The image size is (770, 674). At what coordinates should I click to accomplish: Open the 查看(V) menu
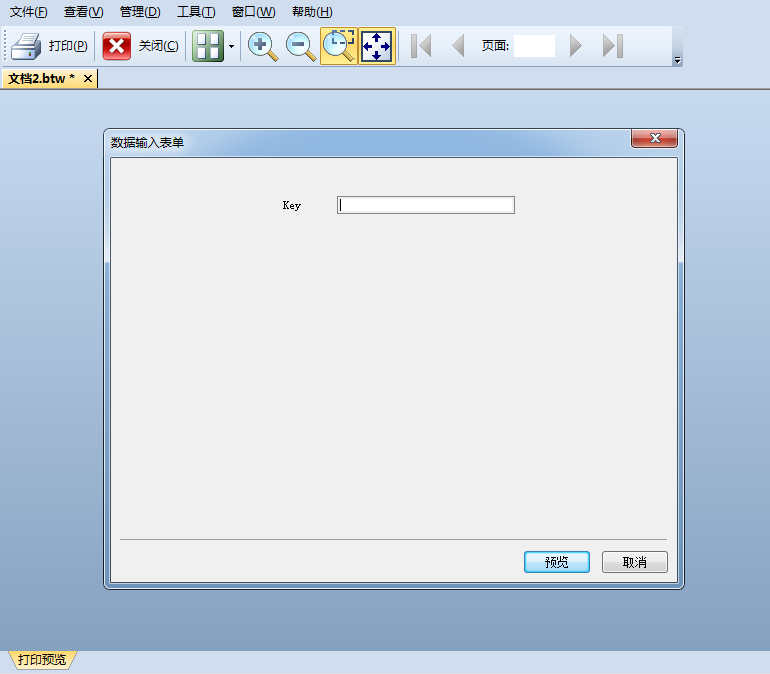(x=83, y=12)
